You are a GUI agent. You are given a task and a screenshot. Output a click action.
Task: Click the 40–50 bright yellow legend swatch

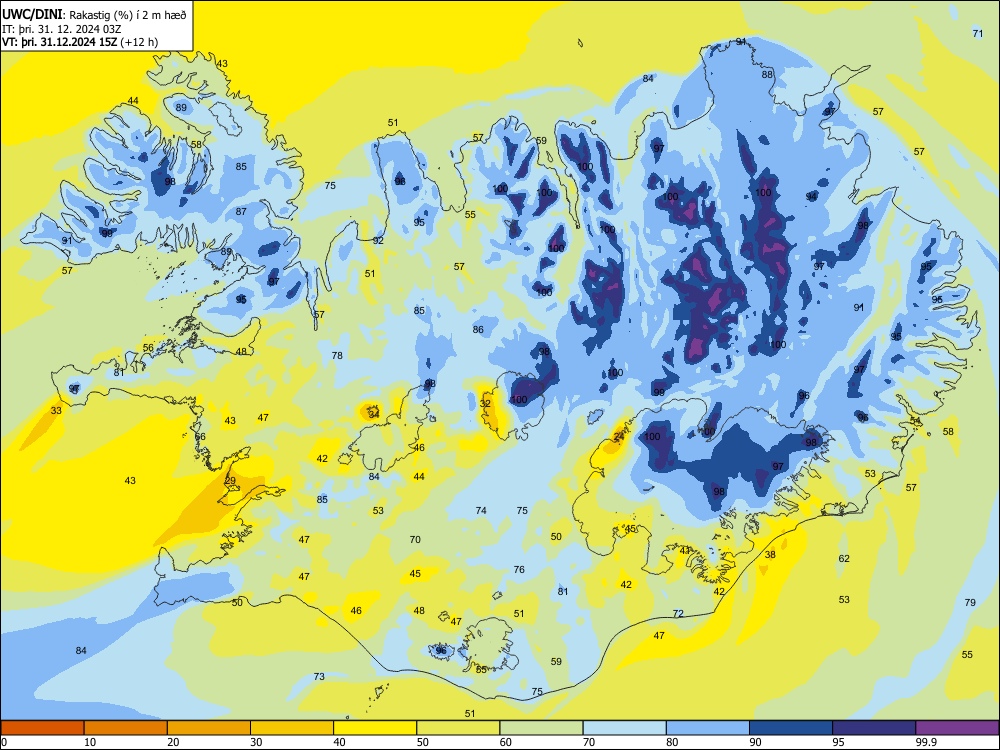375,728
